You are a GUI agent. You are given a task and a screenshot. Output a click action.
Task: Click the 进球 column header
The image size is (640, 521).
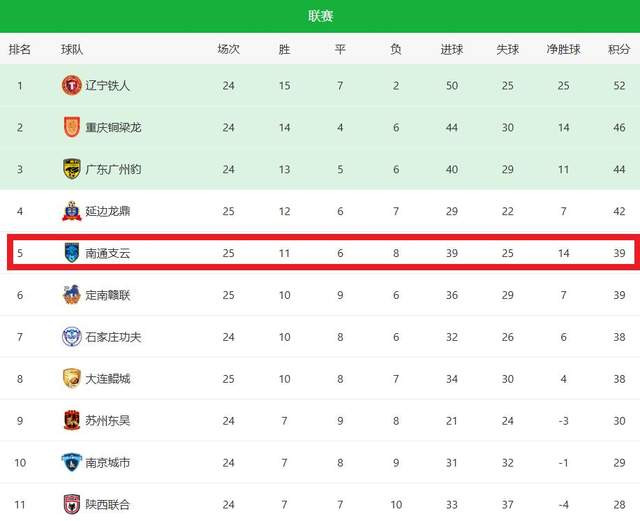click(452, 49)
